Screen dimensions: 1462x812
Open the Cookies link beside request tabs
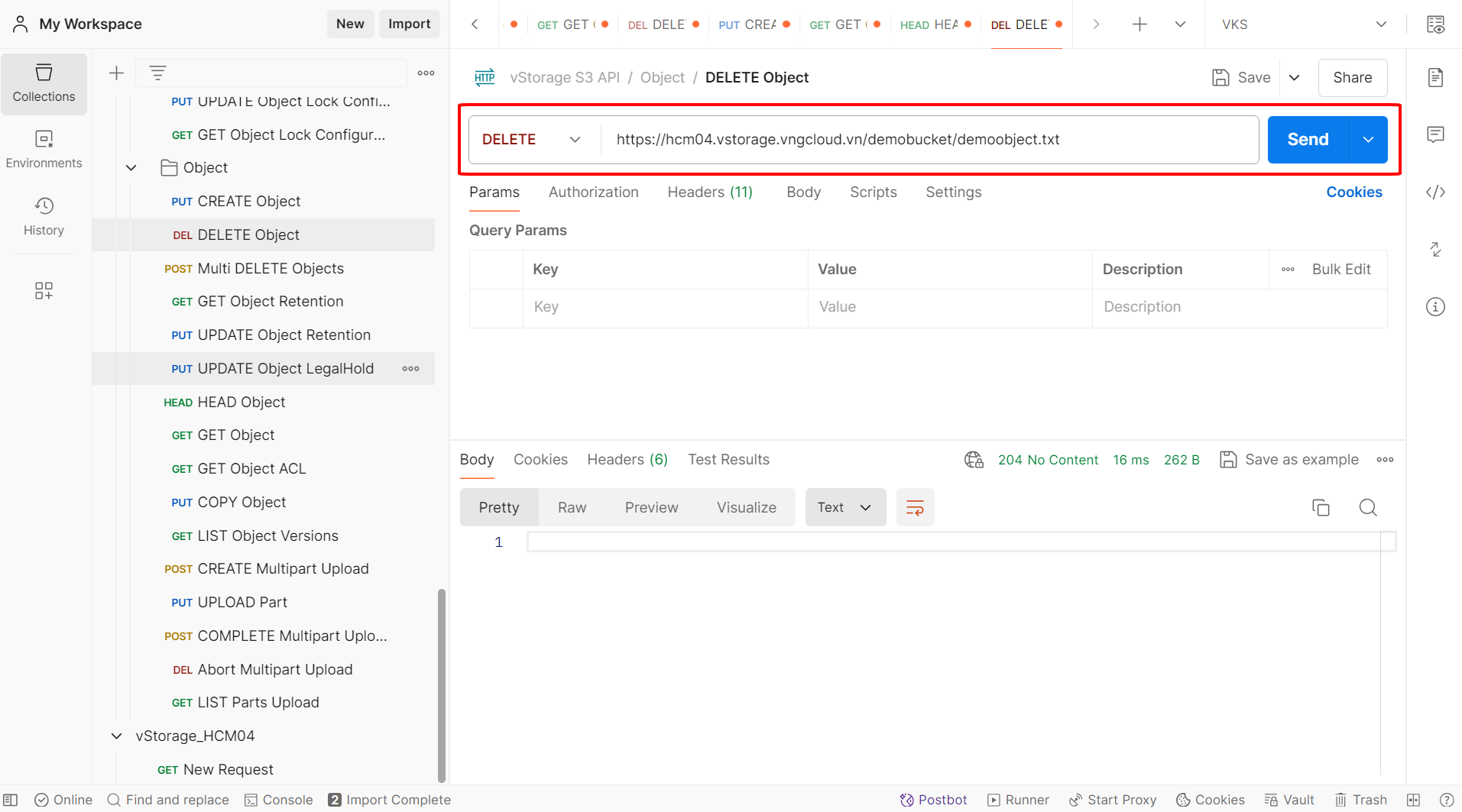pos(1353,192)
